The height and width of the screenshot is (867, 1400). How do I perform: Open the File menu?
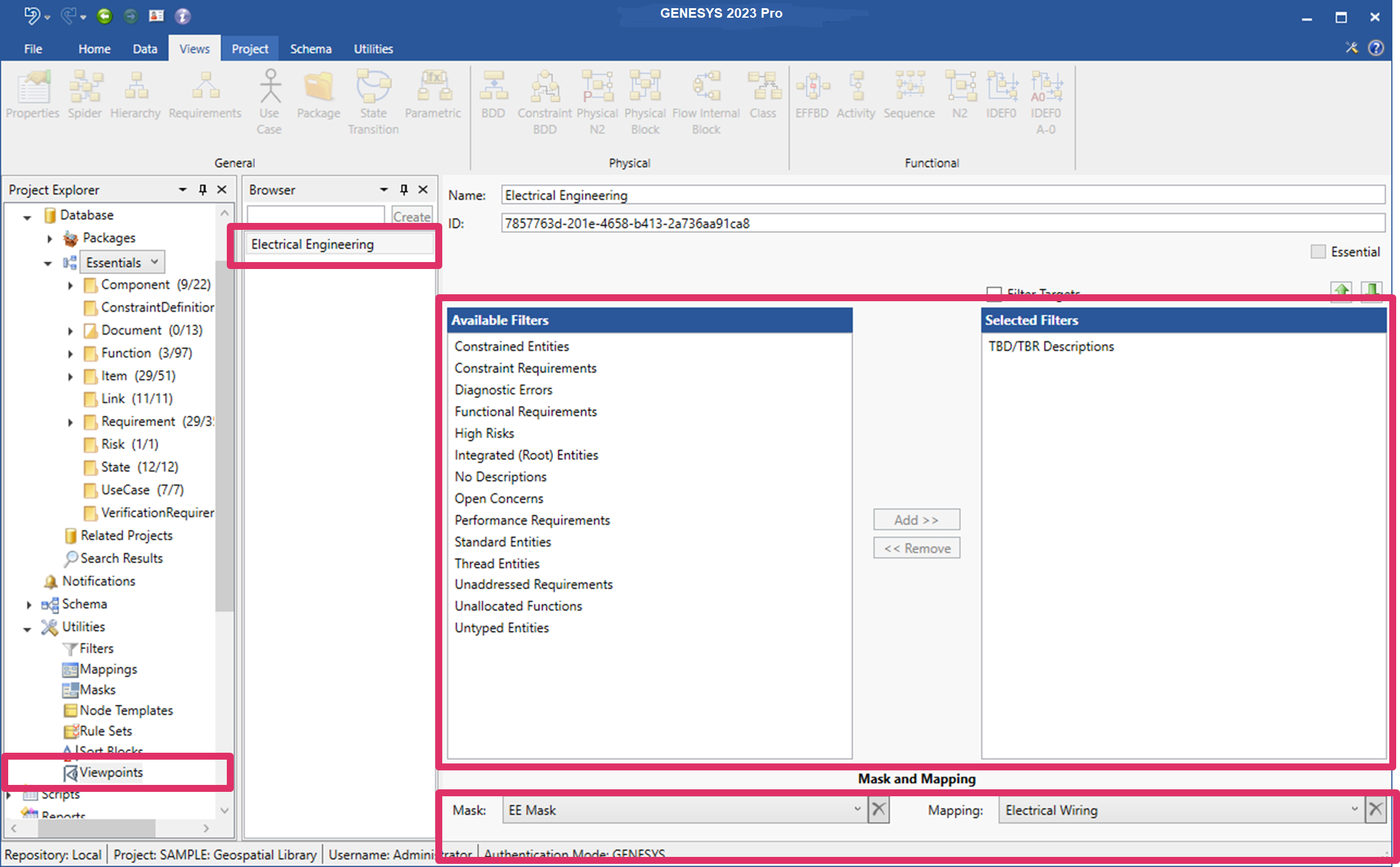click(33, 49)
